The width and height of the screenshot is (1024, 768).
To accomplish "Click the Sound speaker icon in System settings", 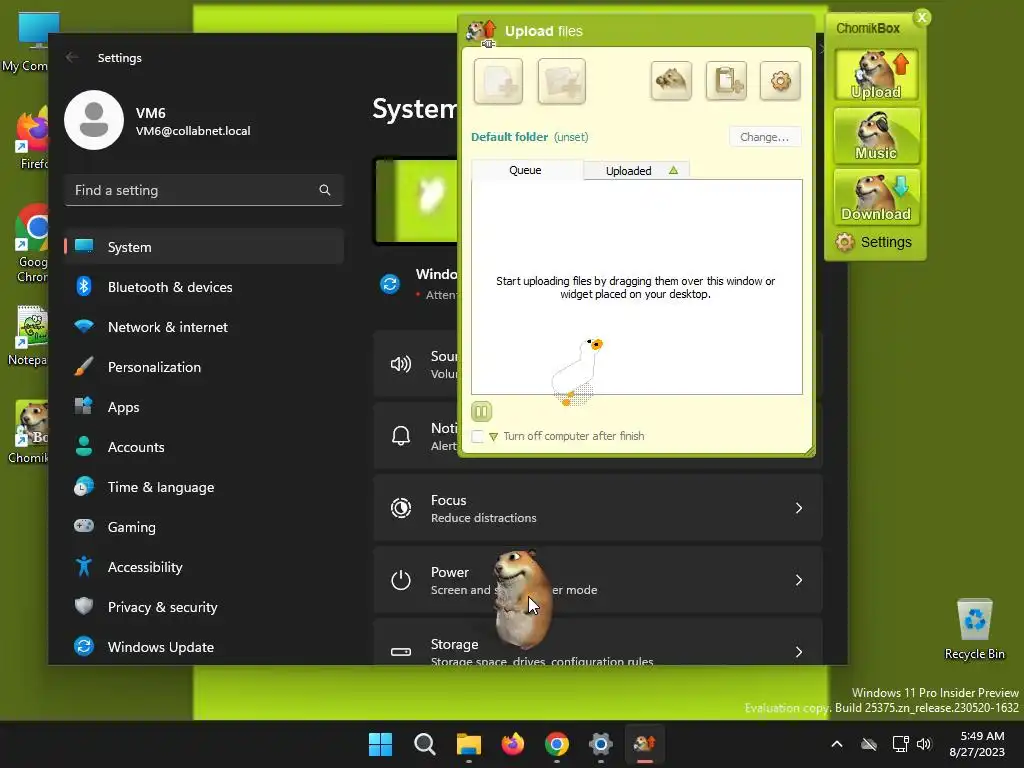I will coord(400,364).
